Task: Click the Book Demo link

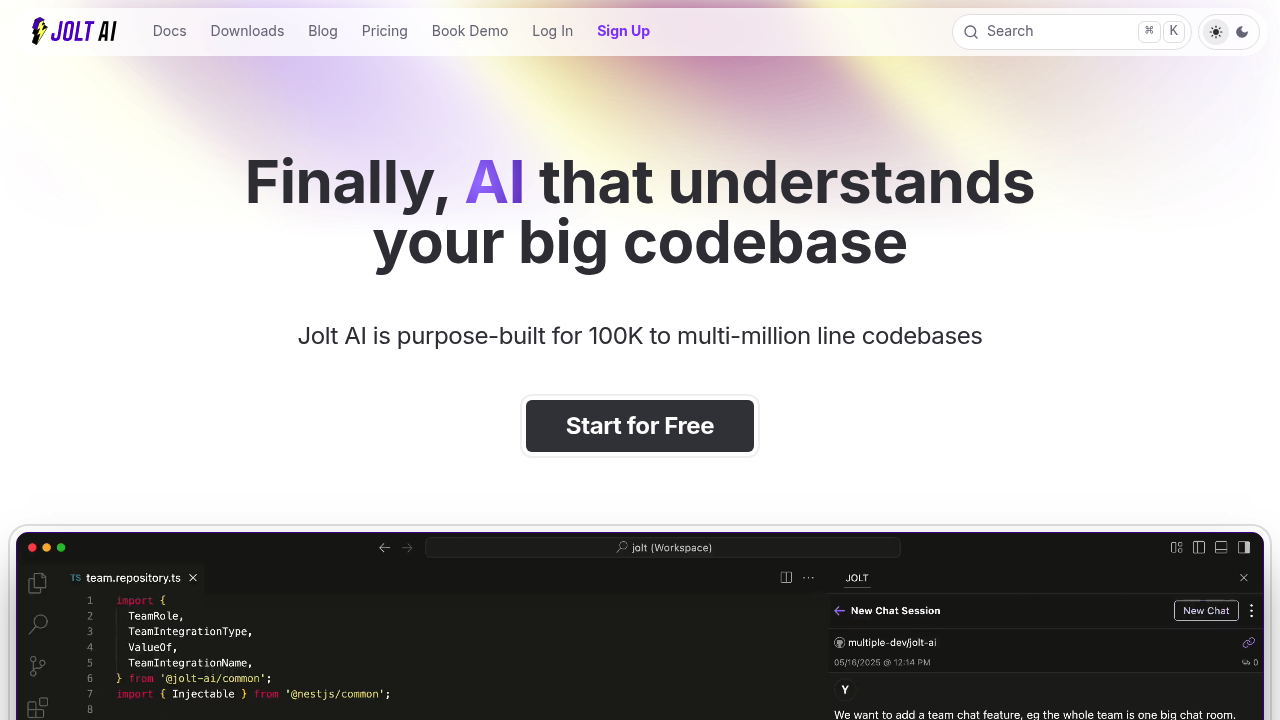Action: point(470,31)
